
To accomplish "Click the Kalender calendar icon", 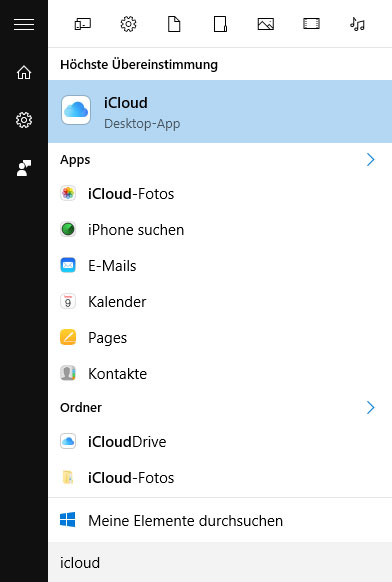I will pos(68,301).
